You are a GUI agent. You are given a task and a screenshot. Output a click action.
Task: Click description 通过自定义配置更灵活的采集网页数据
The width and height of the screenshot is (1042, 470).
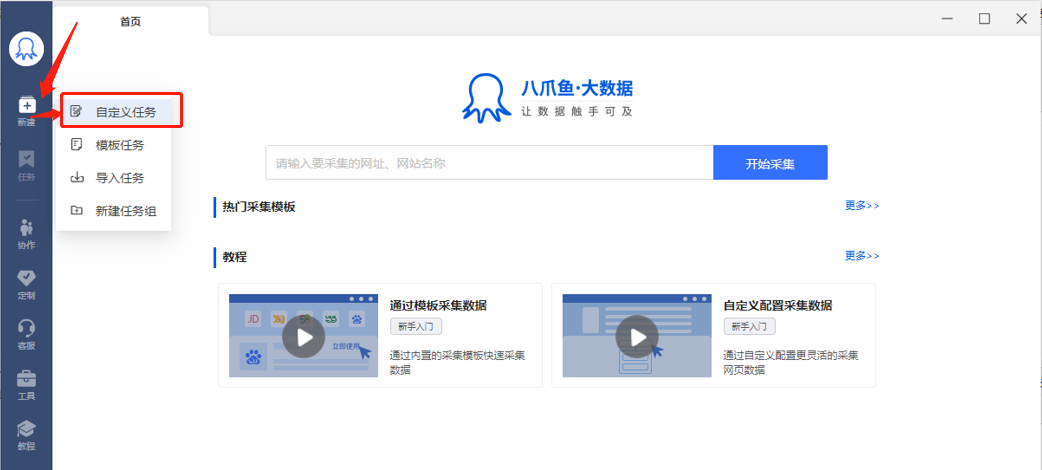tap(791, 363)
